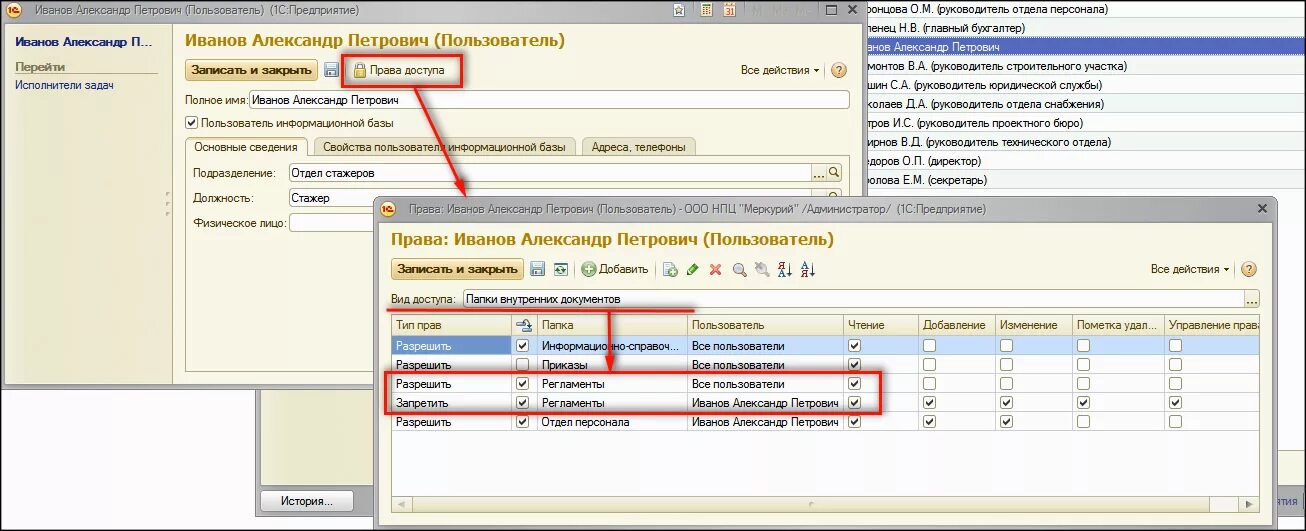Viewport: 1306px width, 531px height.
Task: Toggle Добавление in the Запретить Регламенты row
Action: (x=930, y=403)
